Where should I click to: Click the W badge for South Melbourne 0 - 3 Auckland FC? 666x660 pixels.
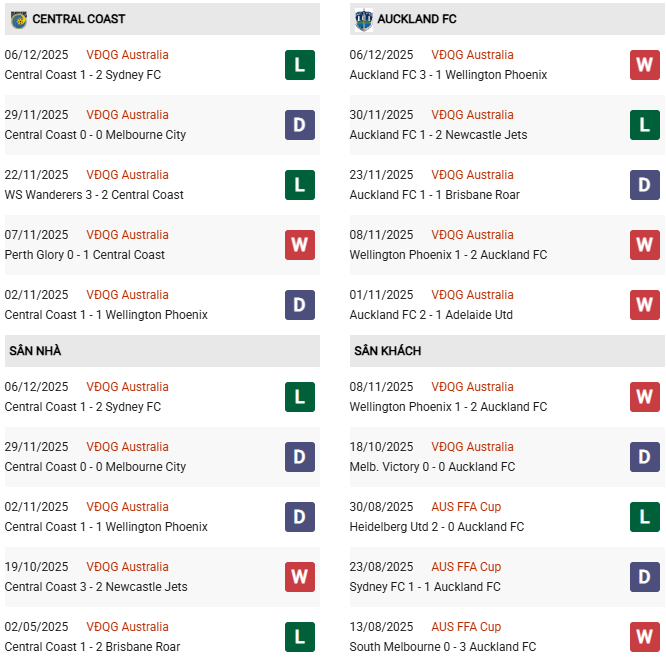(644, 637)
